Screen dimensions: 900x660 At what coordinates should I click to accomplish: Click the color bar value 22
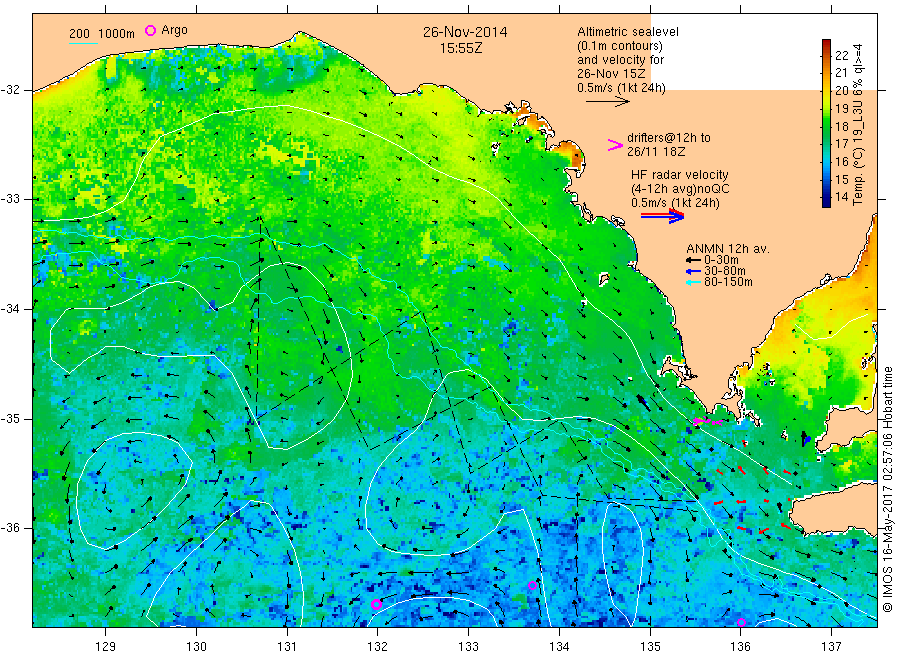pyautogui.click(x=841, y=56)
